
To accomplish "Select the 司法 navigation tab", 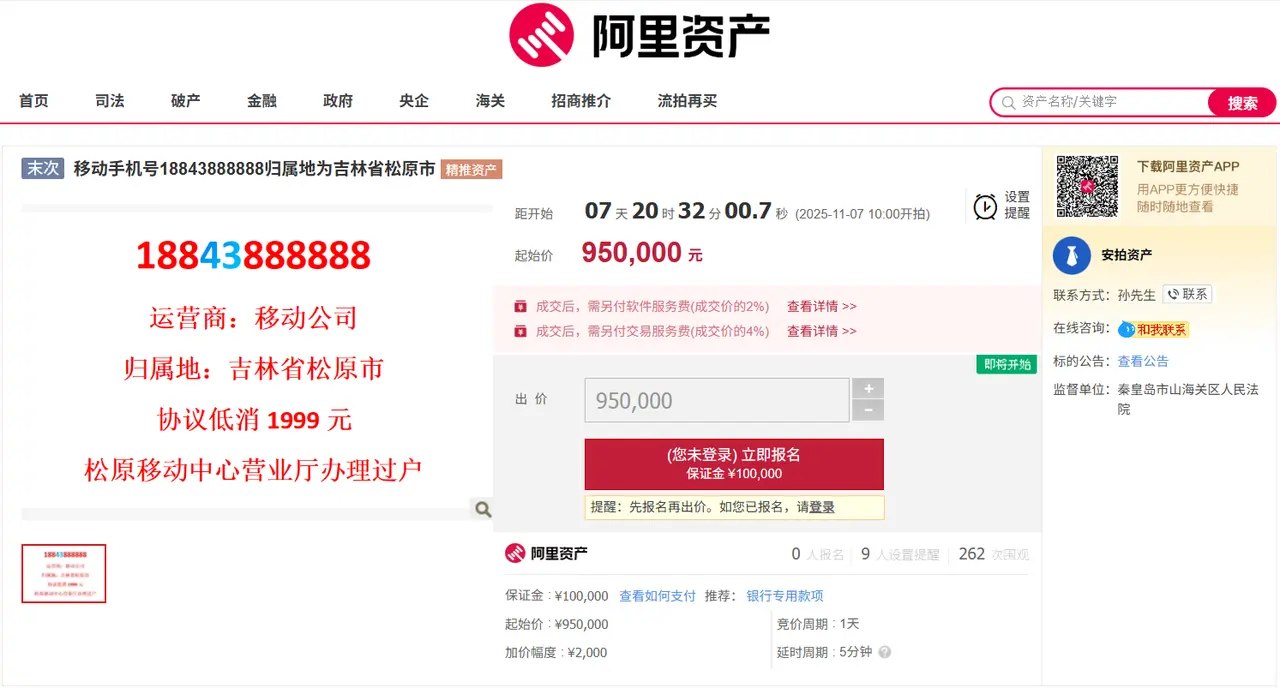I will pos(109,100).
